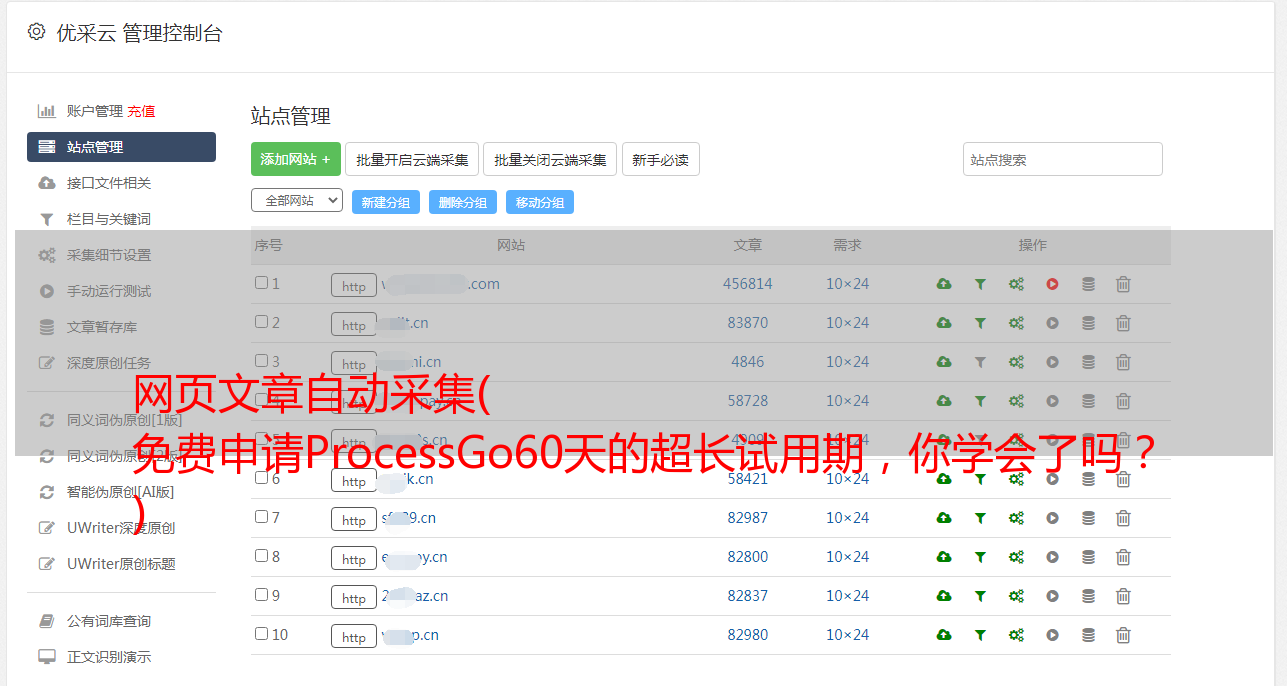Image resolution: width=1287 pixels, height=686 pixels.
Task: Click database icon in row 10
Action: (1088, 635)
